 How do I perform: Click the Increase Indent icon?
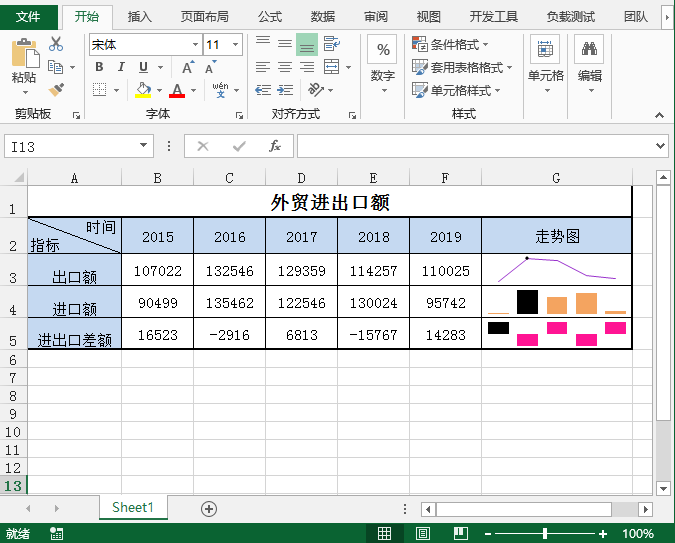pyautogui.click(x=285, y=90)
